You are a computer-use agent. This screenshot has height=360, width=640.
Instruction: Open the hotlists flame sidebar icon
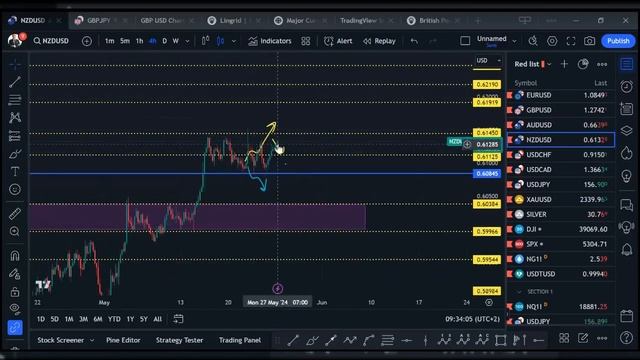tap(626, 153)
